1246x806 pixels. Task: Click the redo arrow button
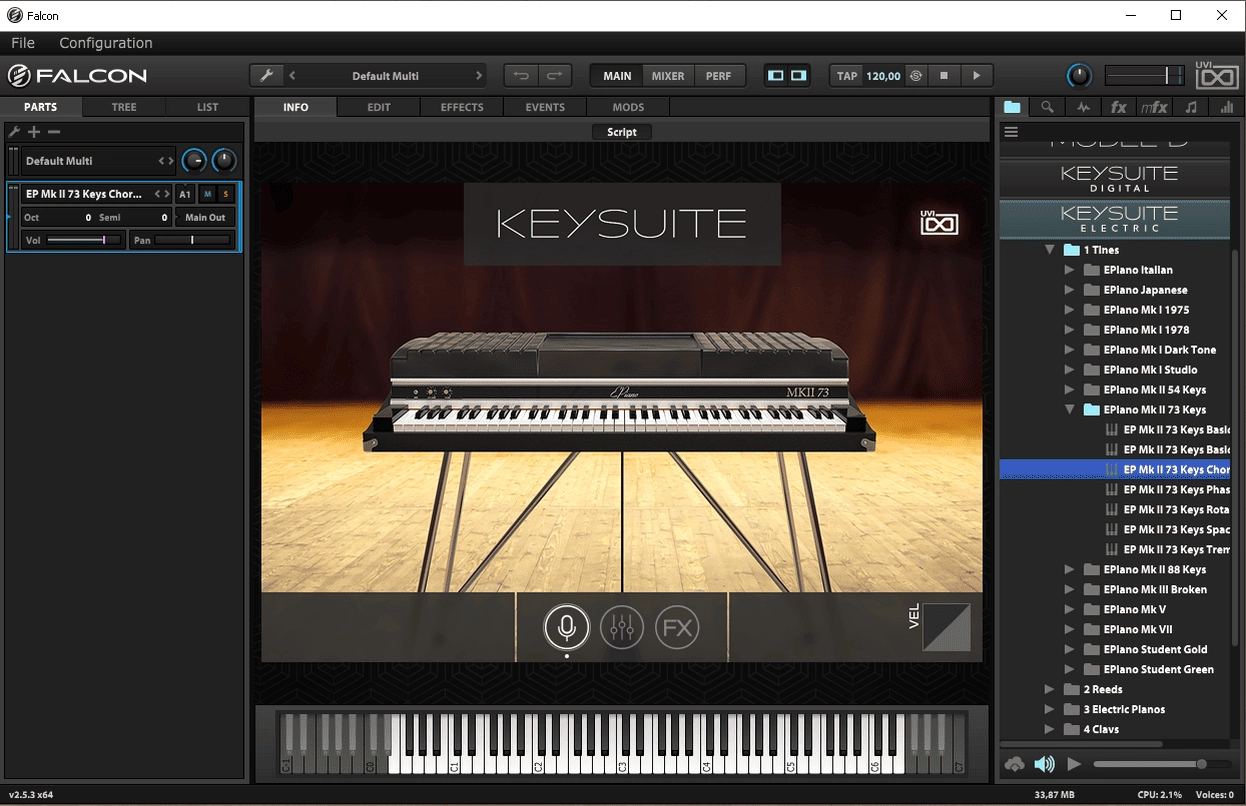point(554,75)
